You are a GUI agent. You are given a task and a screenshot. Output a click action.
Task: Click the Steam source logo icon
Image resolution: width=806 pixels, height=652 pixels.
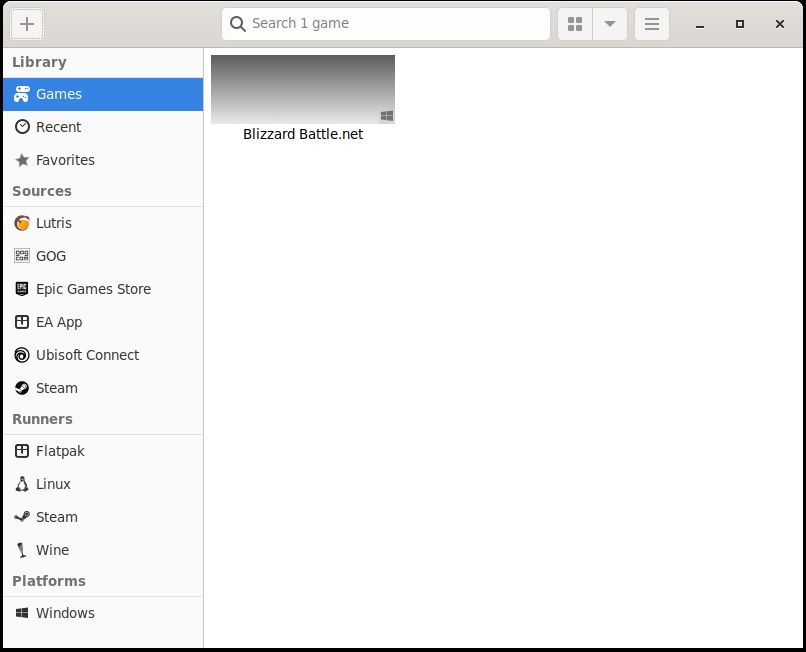pyautogui.click(x=22, y=388)
